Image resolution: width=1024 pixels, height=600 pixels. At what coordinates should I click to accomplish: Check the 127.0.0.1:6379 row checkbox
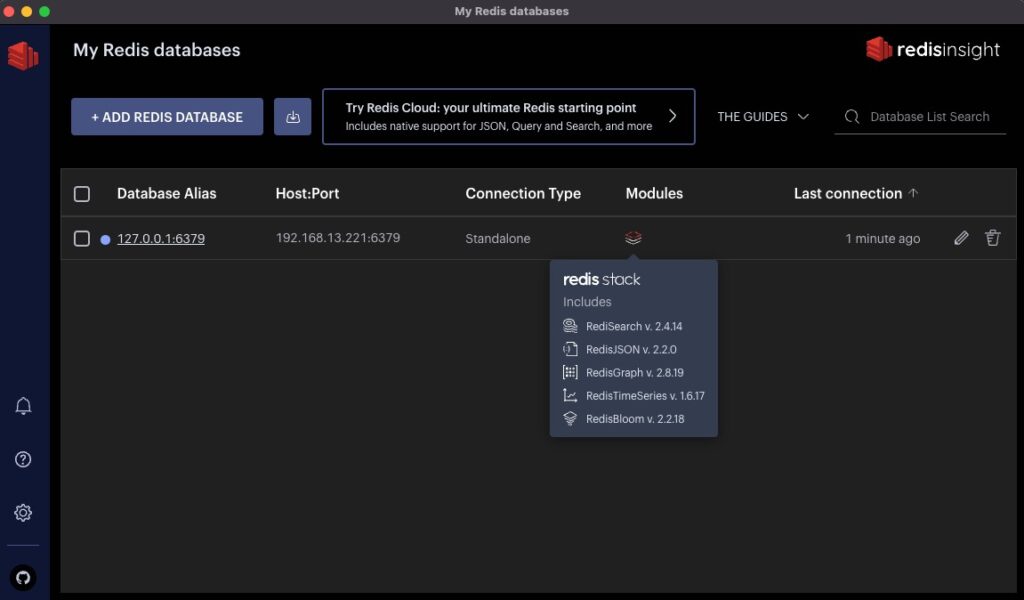(82, 238)
